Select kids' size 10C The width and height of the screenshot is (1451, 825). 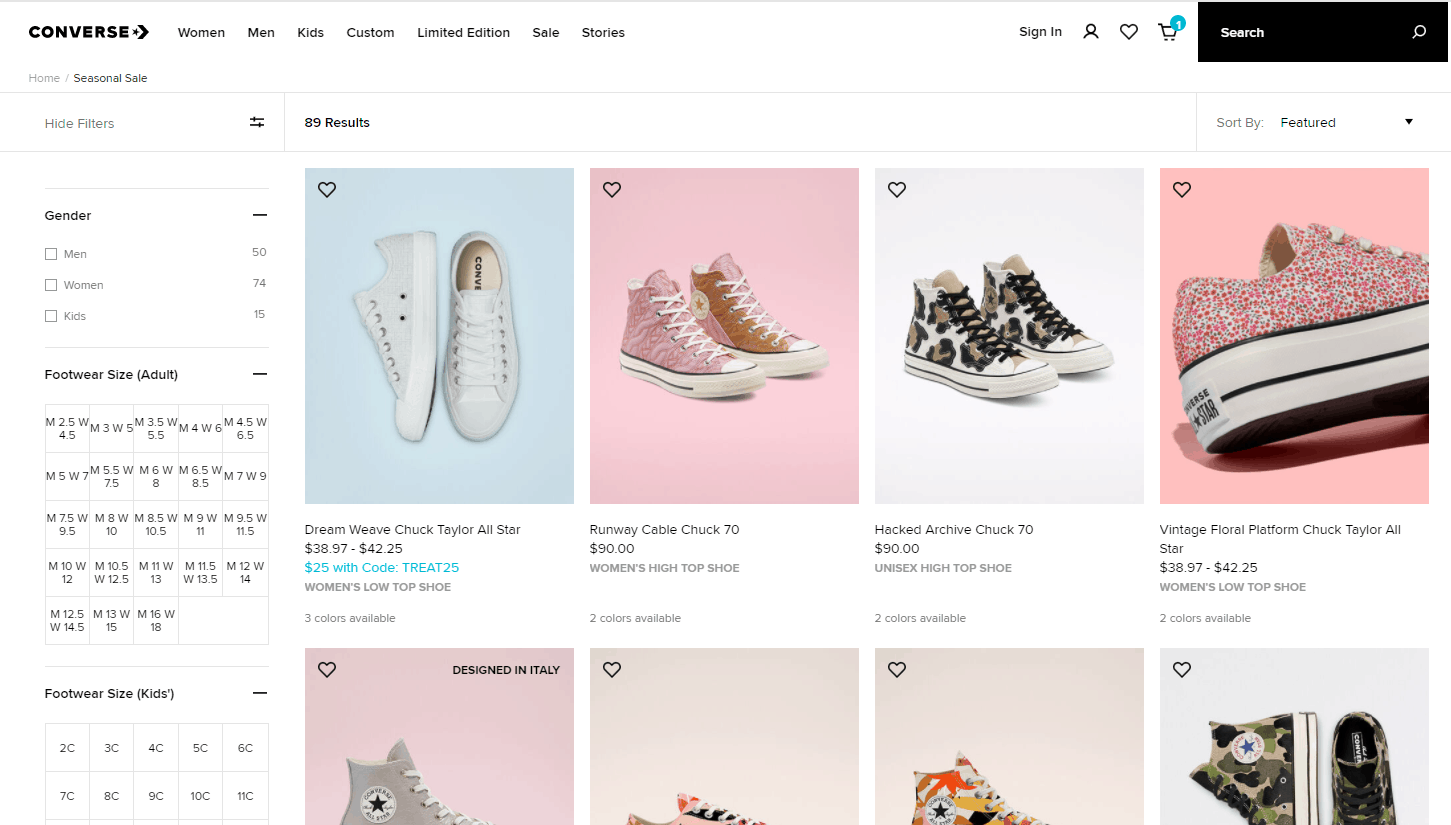[x=201, y=796]
